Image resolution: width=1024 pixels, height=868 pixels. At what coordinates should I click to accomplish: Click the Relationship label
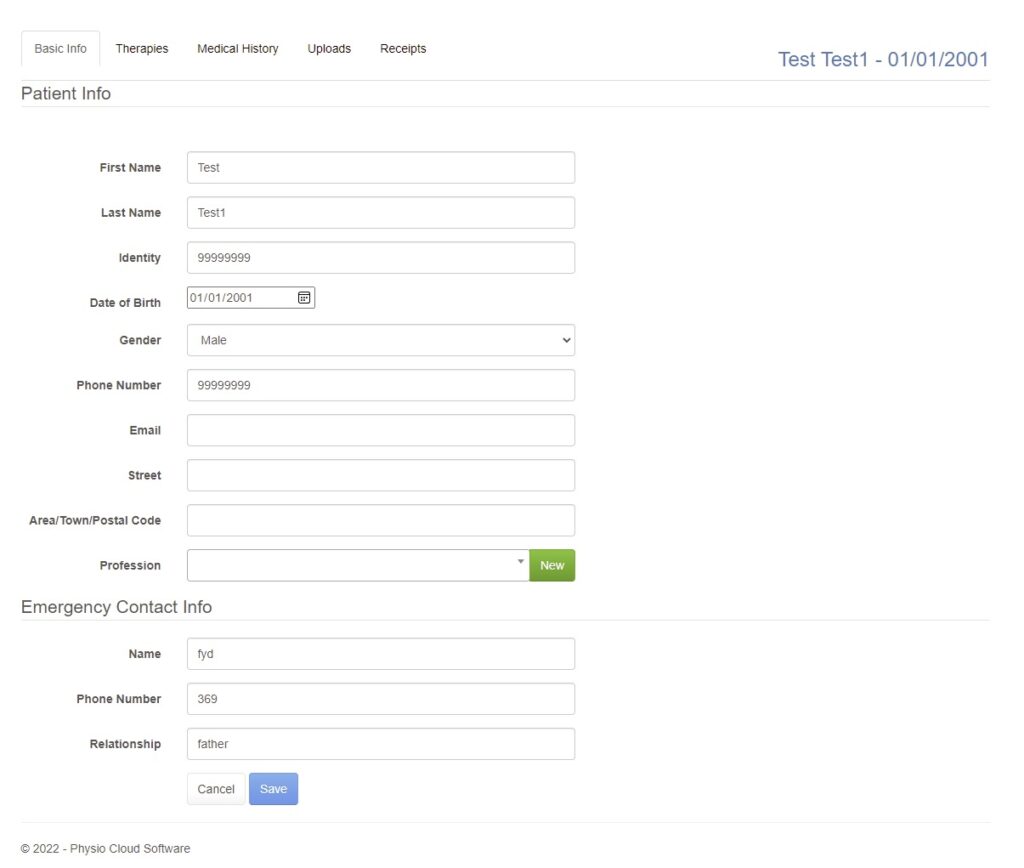[x=125, y=744]
